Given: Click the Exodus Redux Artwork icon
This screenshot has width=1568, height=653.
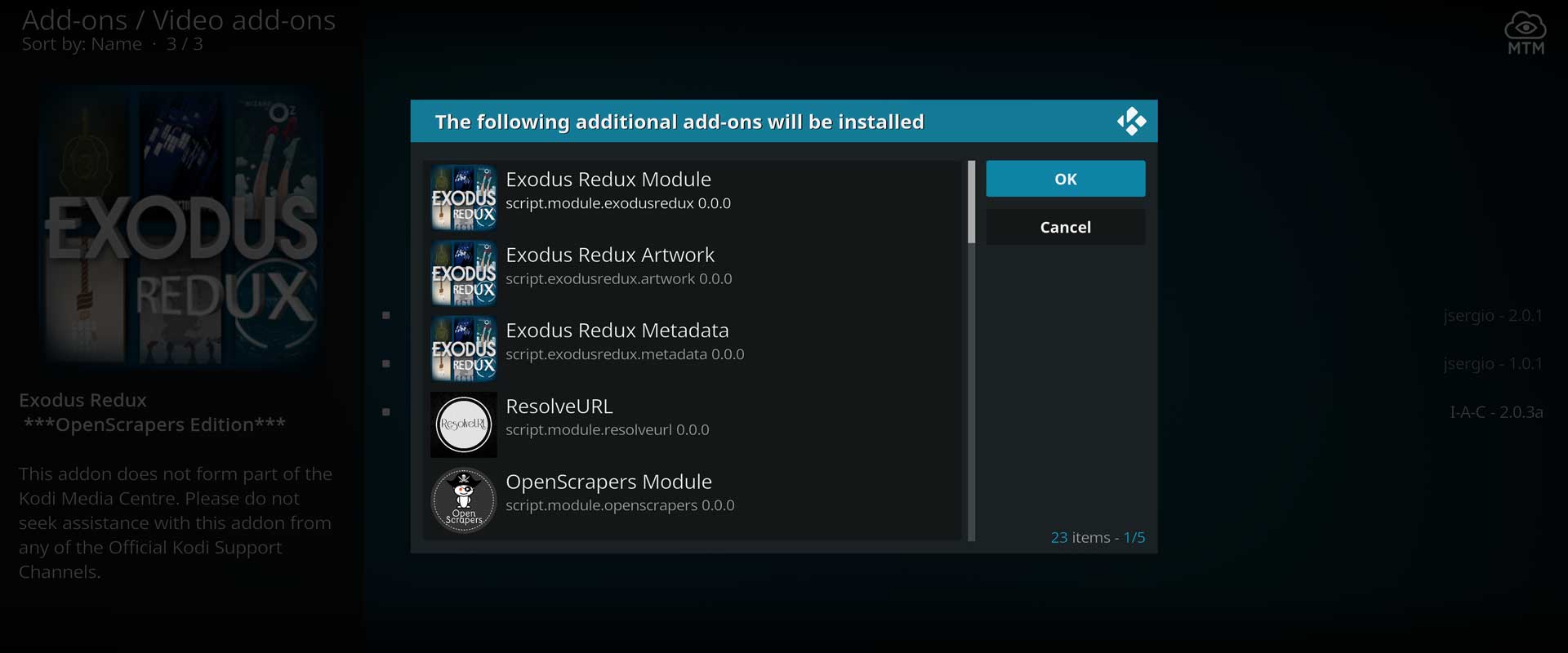Looking at the screenshot, I should (x=463, y=273).
